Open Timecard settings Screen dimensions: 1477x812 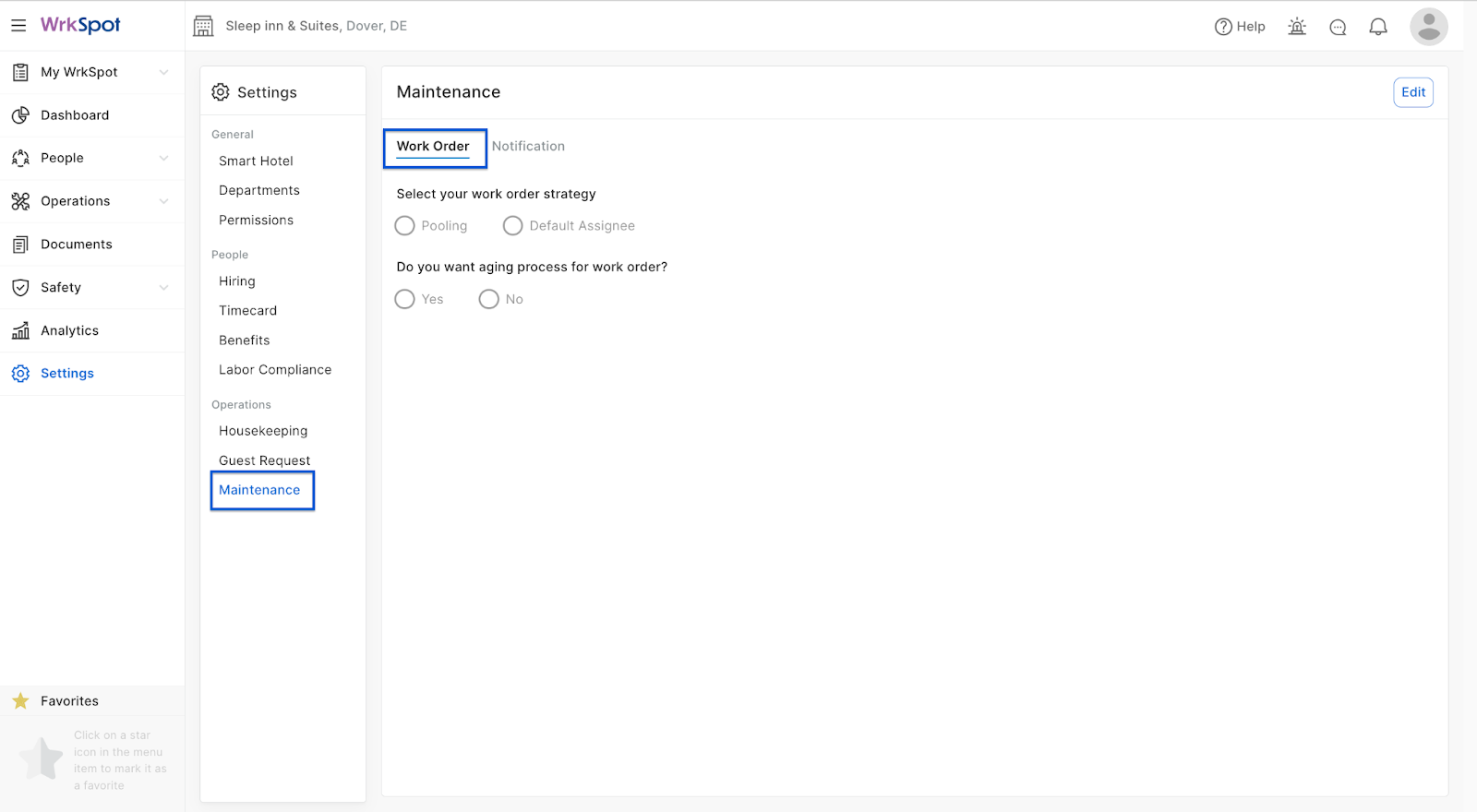pos(247,311)
